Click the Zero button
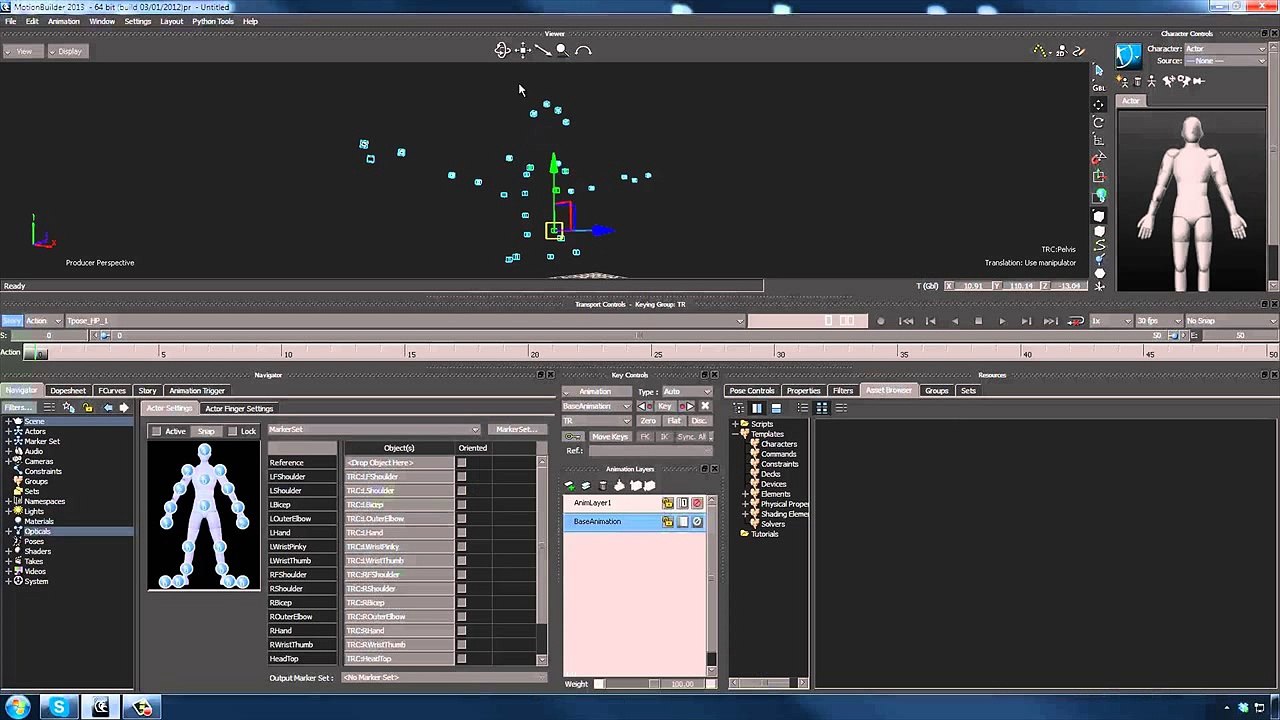This screenshot has height=720, width=1280. [x=648, y=421]
